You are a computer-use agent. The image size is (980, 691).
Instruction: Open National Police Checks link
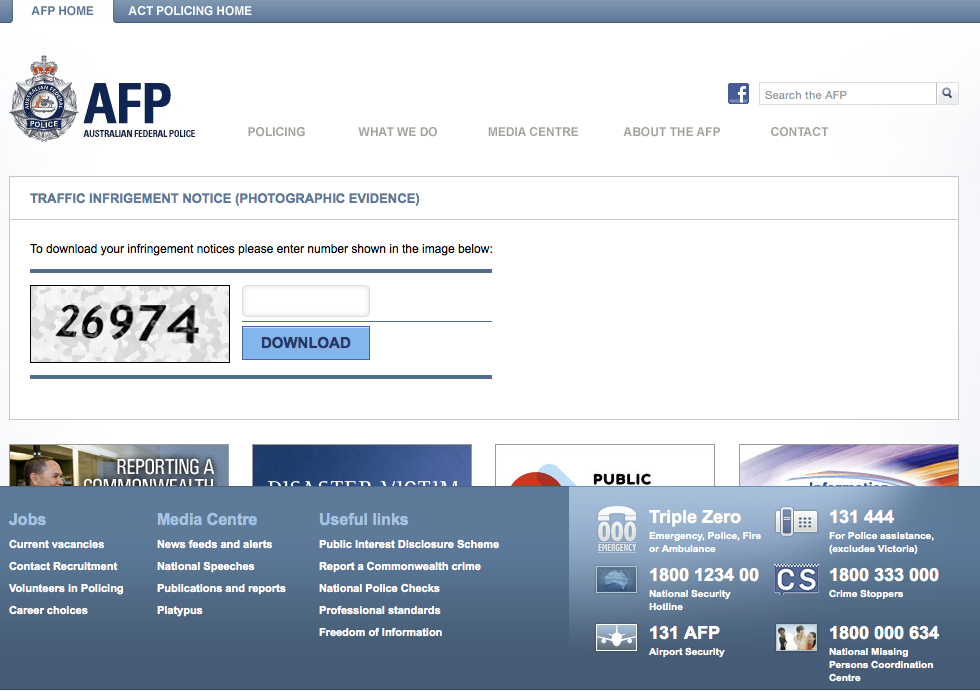[x=379, y=588]
